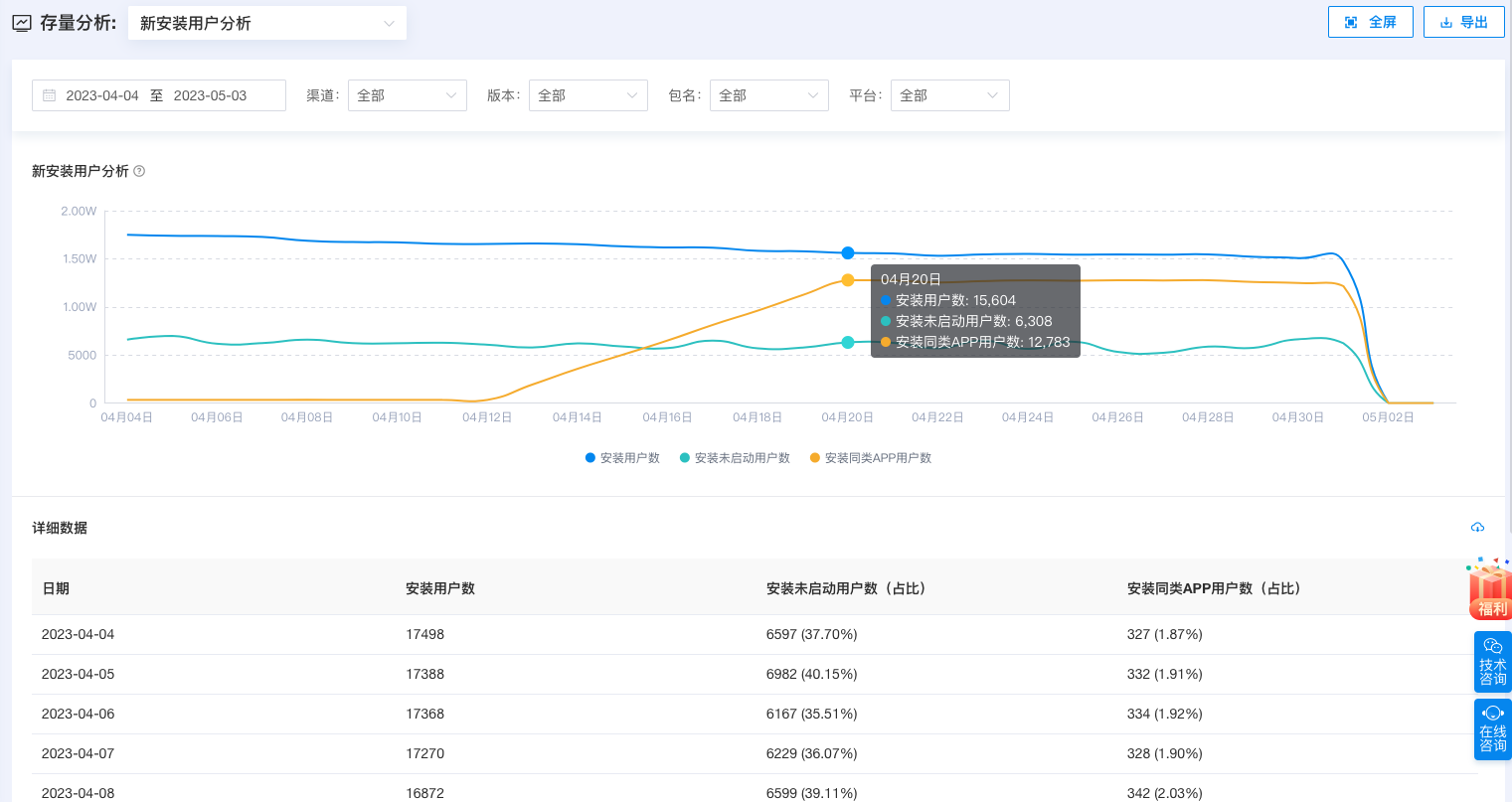Open the 版本 version dropdown

coord(588,95)
